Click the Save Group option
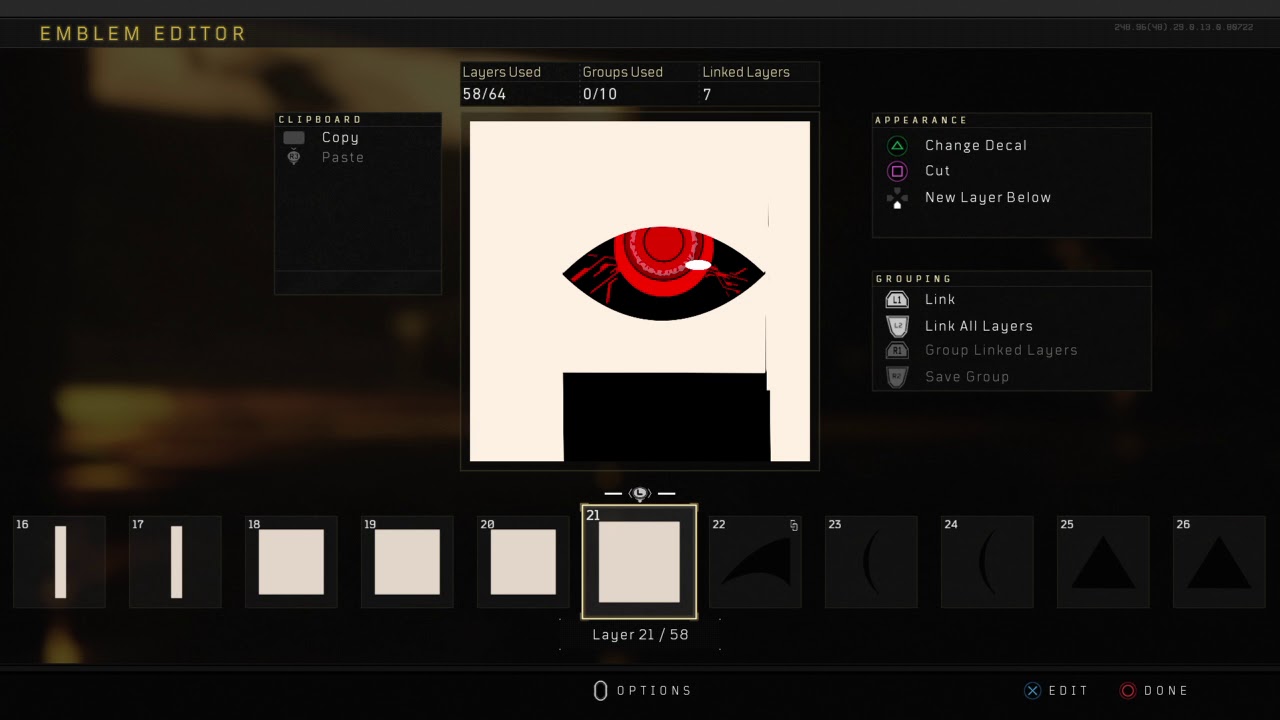 pos(966,377)
